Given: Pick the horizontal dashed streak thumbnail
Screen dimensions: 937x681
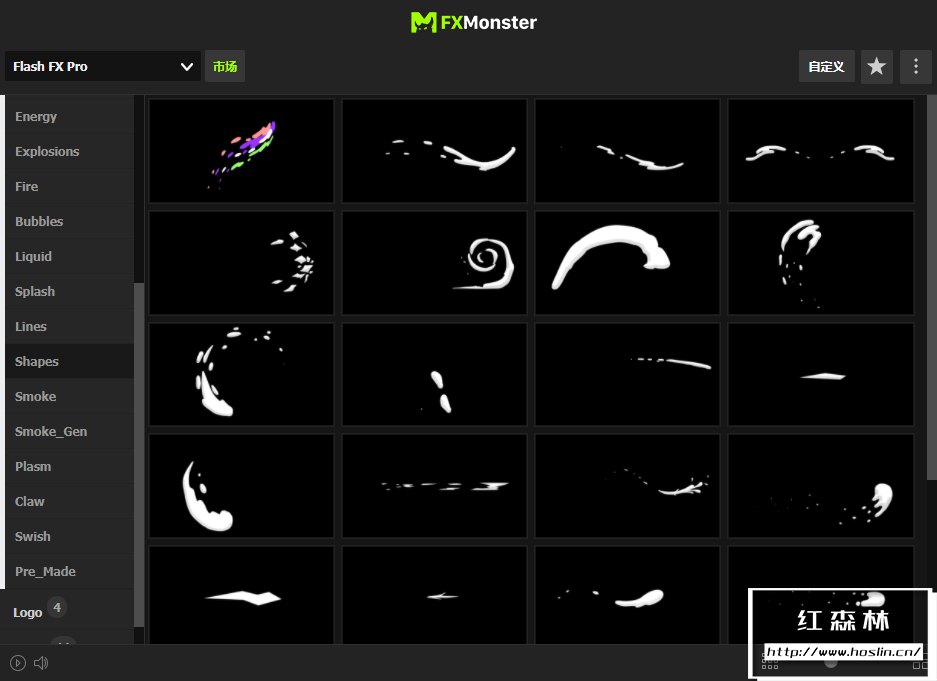Looking at the screenshot, I should [434, 486].
